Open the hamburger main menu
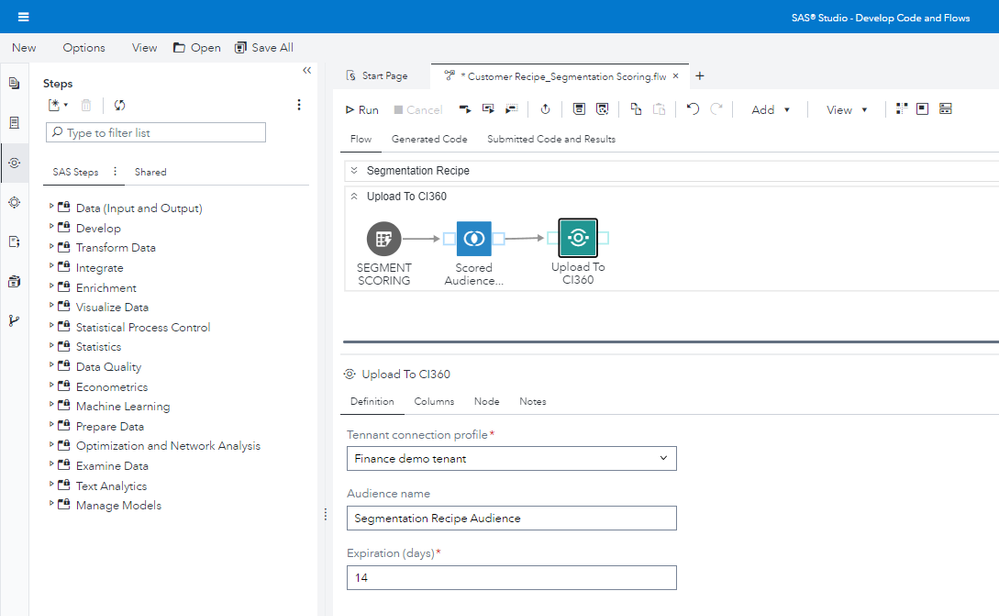Screen dimensions: 999x616 23,17
